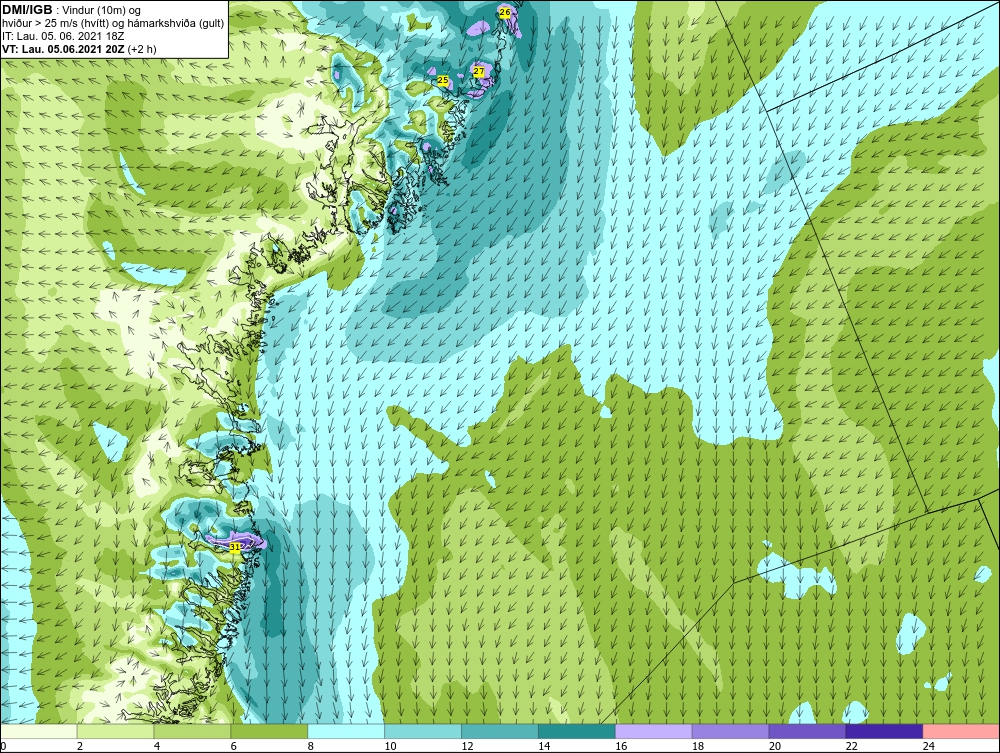Click legend scale value 24
Image resolution: width=1000 pixels, height=753 pixels.
point(929,746)
